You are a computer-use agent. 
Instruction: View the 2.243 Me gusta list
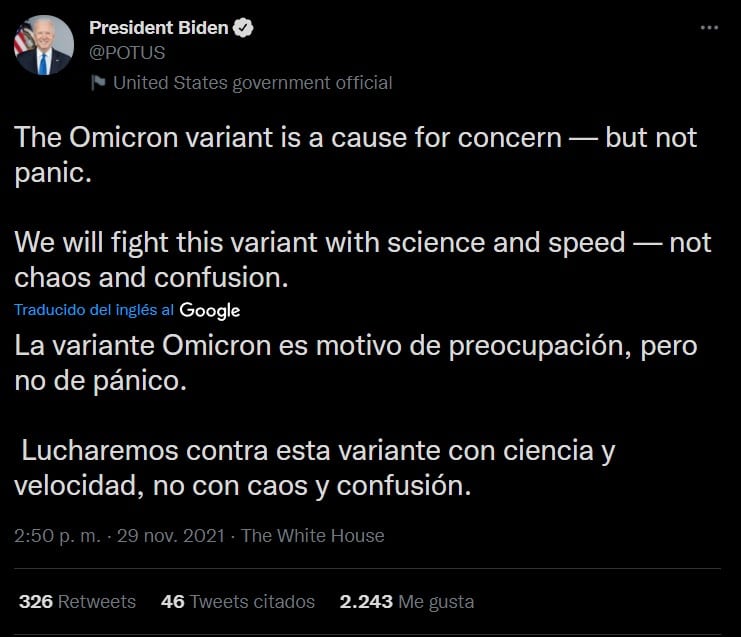point(406,601)
